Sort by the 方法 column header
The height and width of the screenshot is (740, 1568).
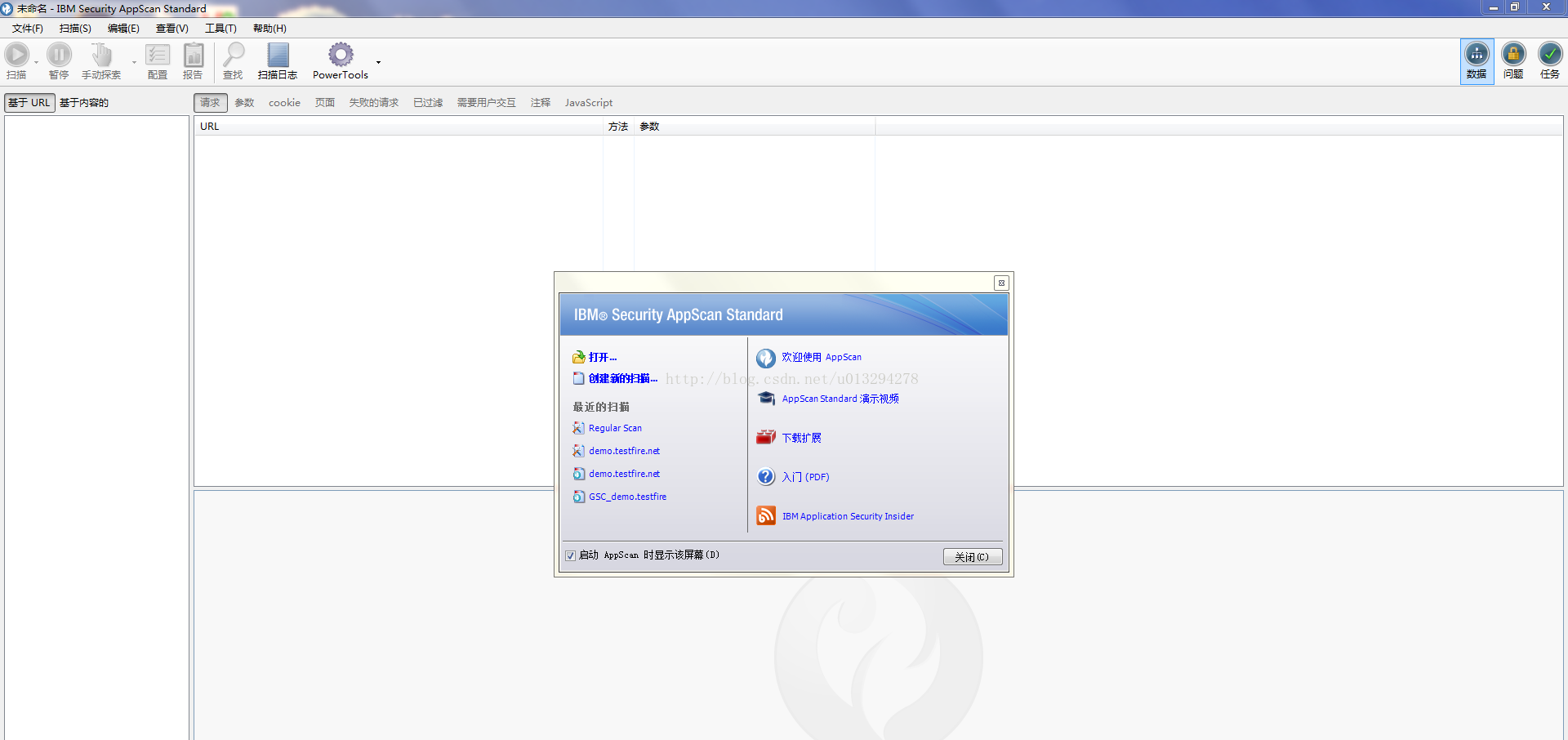(618, 127)
